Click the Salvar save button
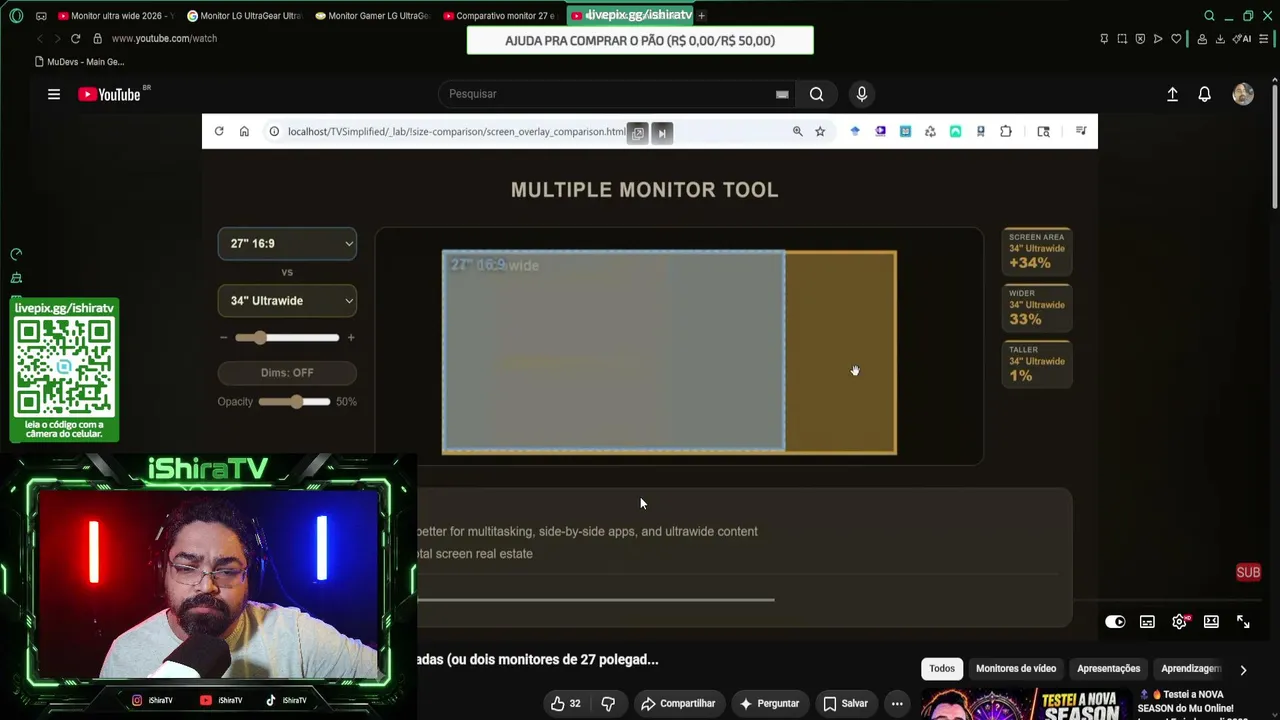 coord(845,704)
